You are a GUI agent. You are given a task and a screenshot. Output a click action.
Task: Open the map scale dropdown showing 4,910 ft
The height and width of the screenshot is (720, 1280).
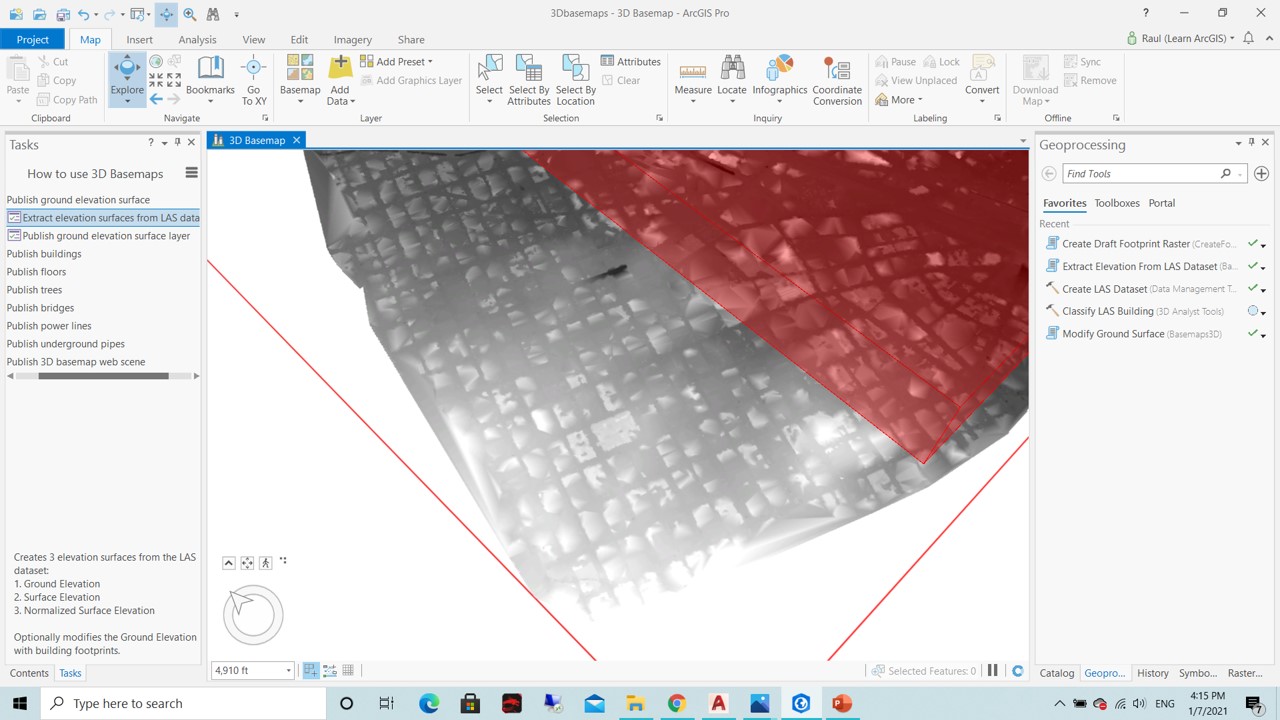point(288,670)
